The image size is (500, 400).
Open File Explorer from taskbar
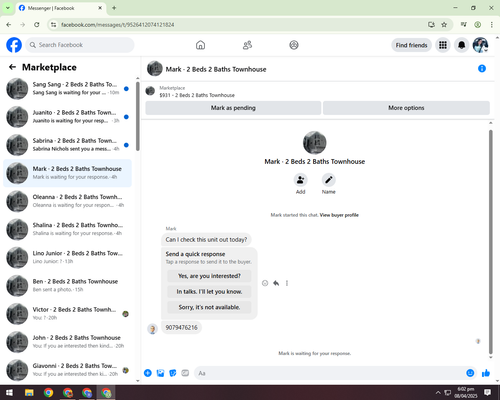(29, 393)
